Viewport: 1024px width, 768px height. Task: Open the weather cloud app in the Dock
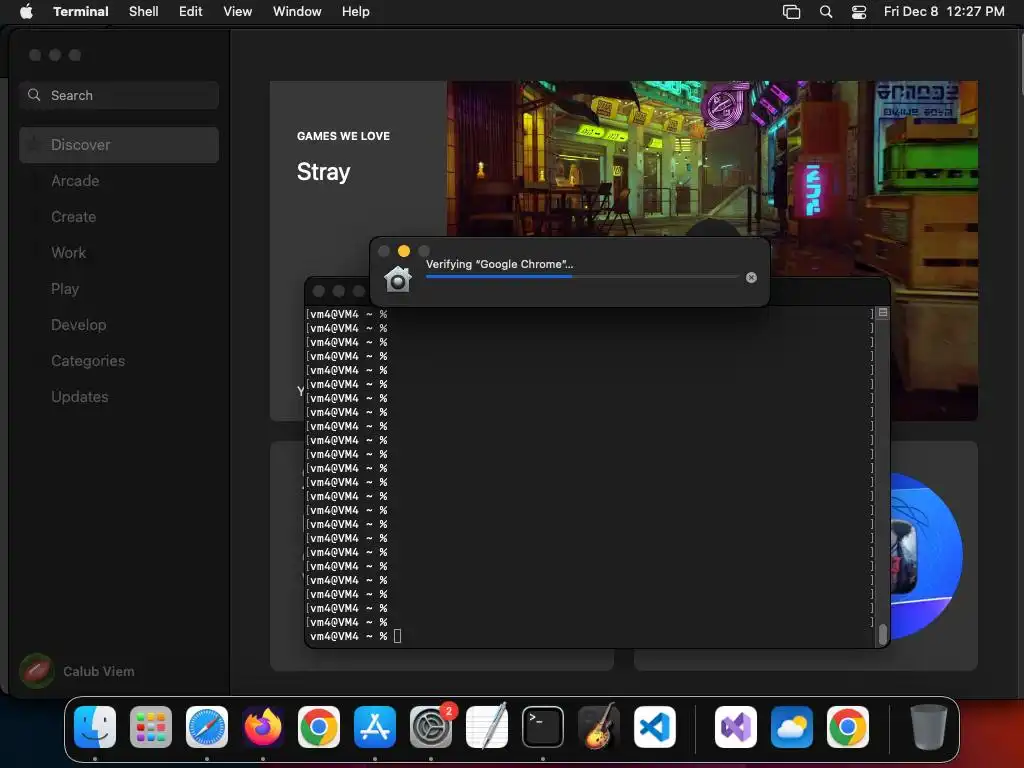(x=792, y=727)
